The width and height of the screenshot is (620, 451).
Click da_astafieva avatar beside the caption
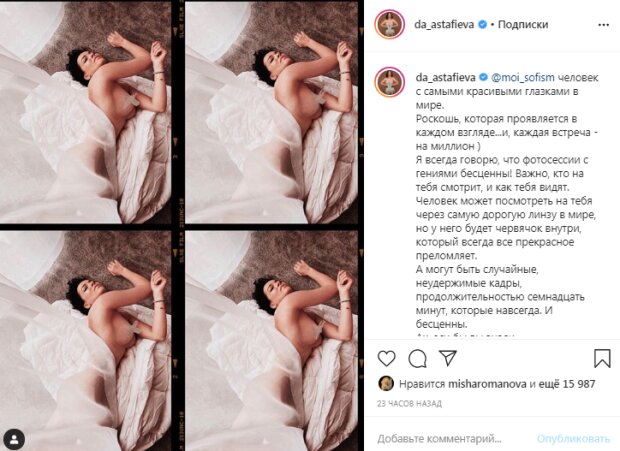tap(389, 83)
